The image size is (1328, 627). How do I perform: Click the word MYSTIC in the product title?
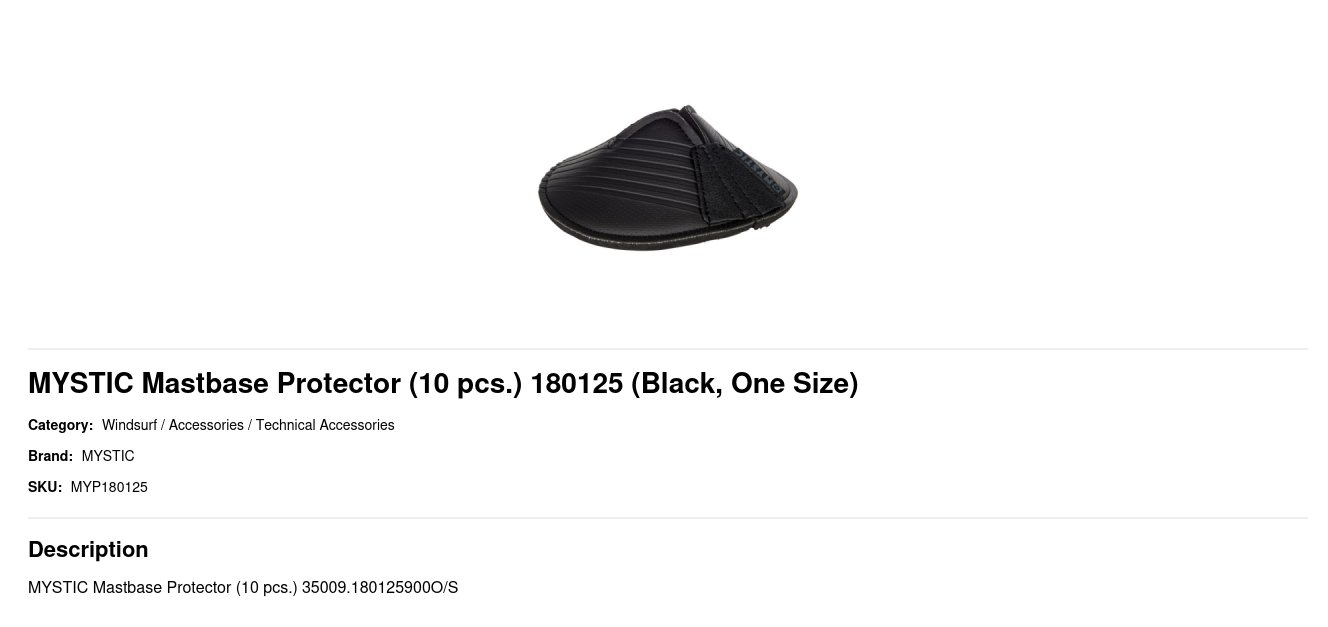pos(81,383)
